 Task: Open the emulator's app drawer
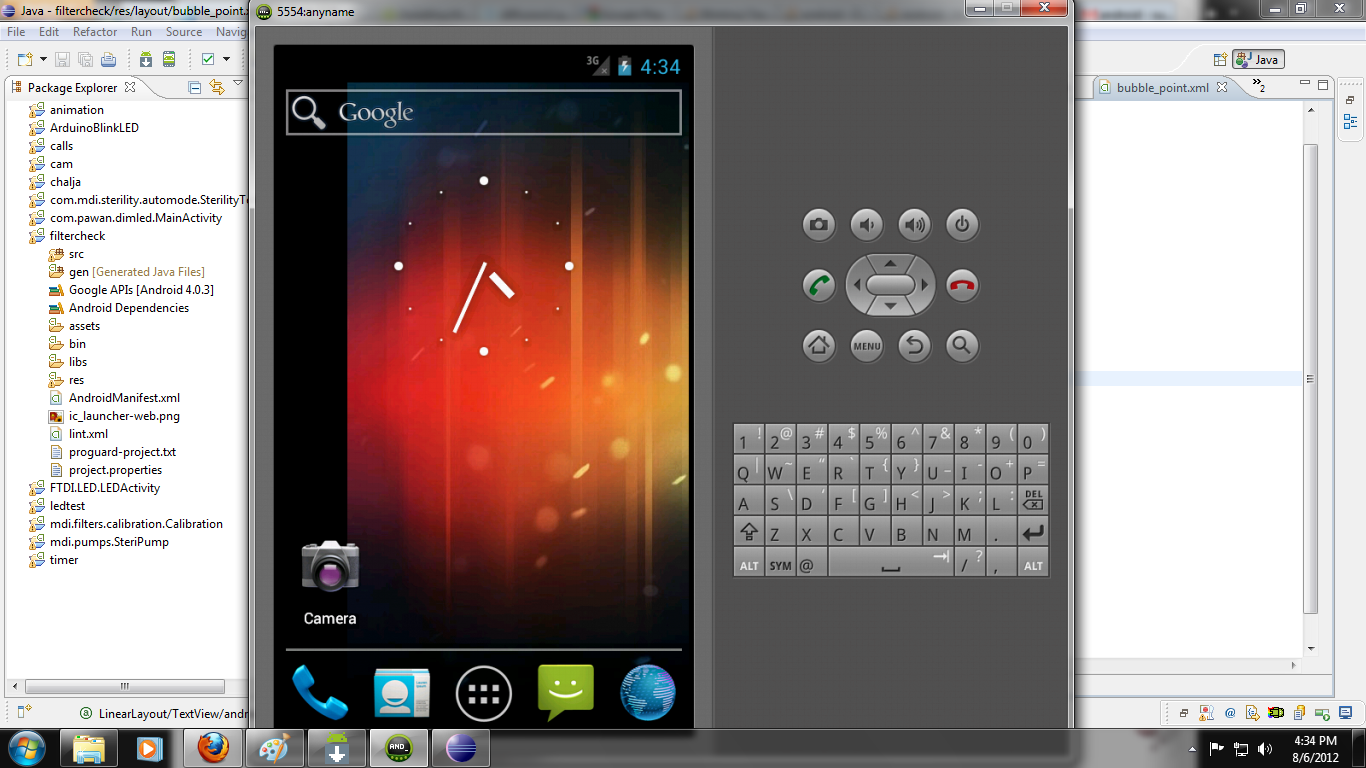[x=484, y=693]
